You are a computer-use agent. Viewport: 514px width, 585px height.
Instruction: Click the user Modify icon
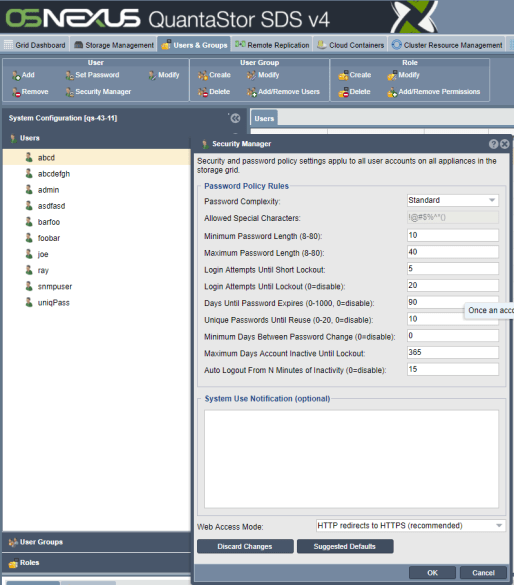pos(152,75)
